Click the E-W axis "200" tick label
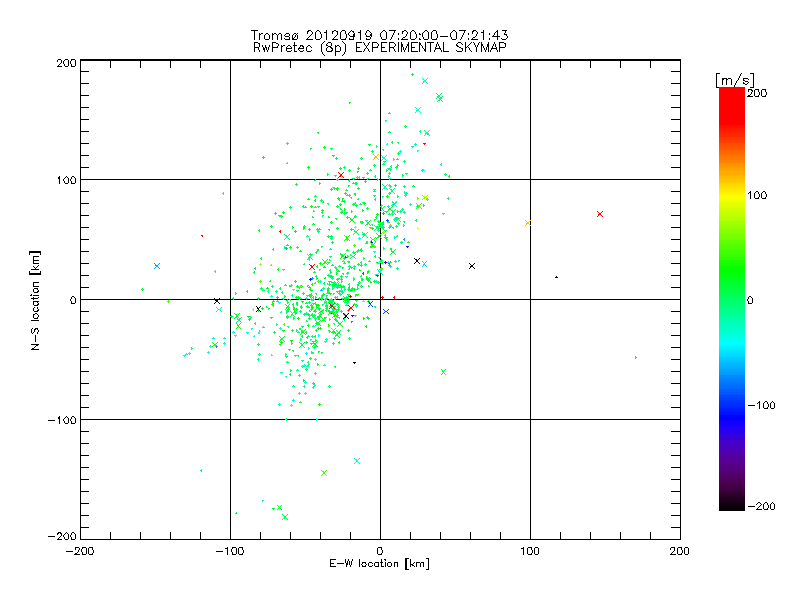The width and height of the screenshot is (800, 600). (x=680, y=551)
